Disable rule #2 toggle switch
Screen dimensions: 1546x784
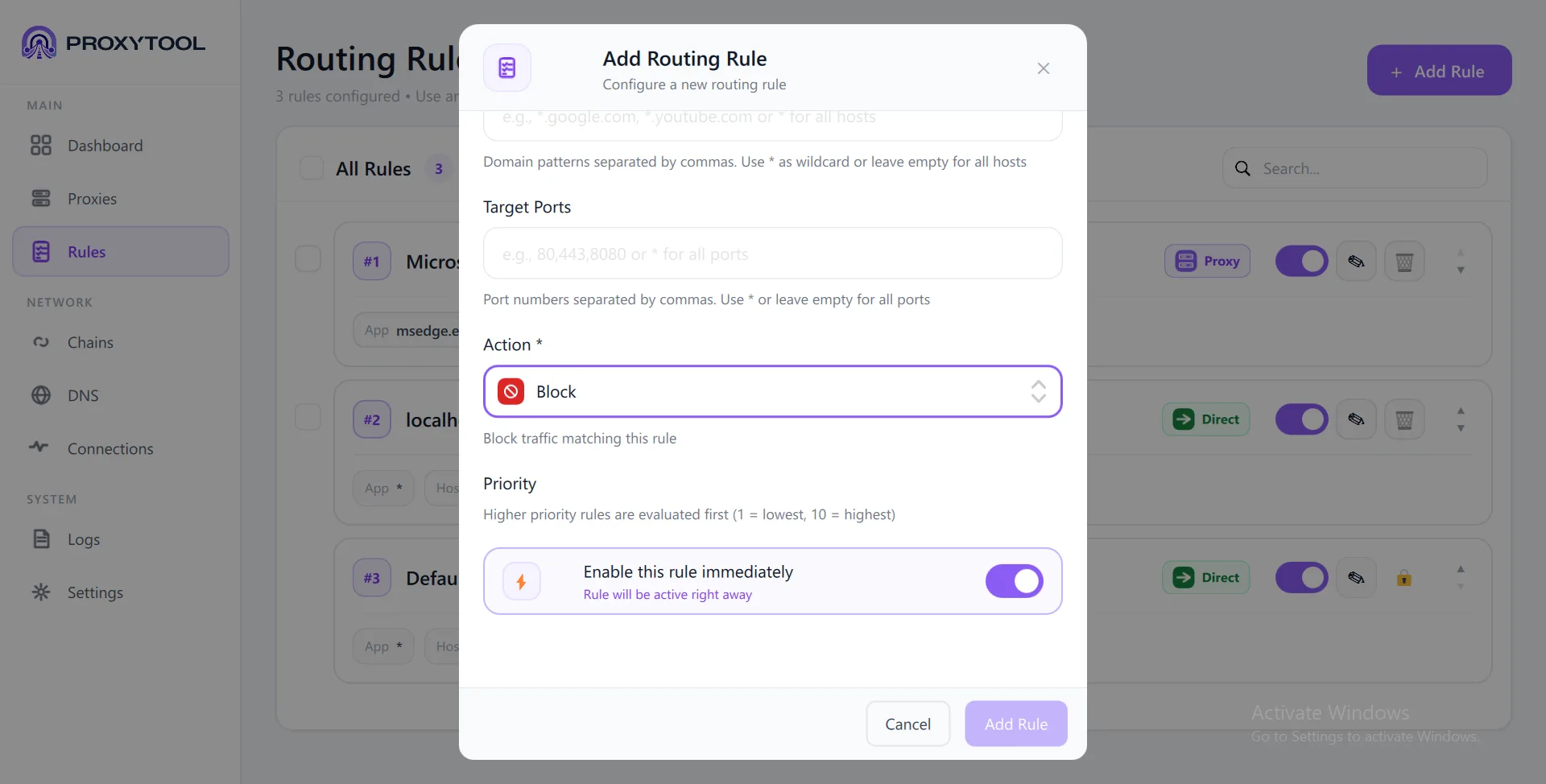tap(1302, 419)
